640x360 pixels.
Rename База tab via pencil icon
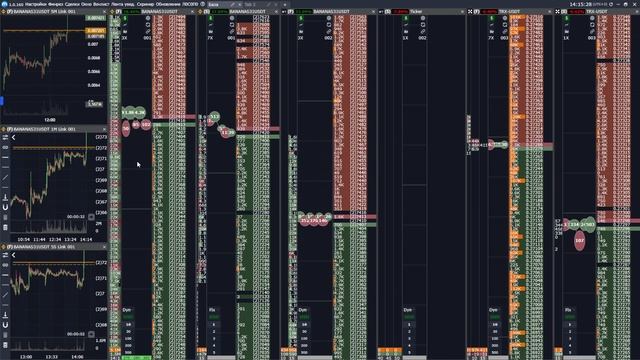coord(232,4)
